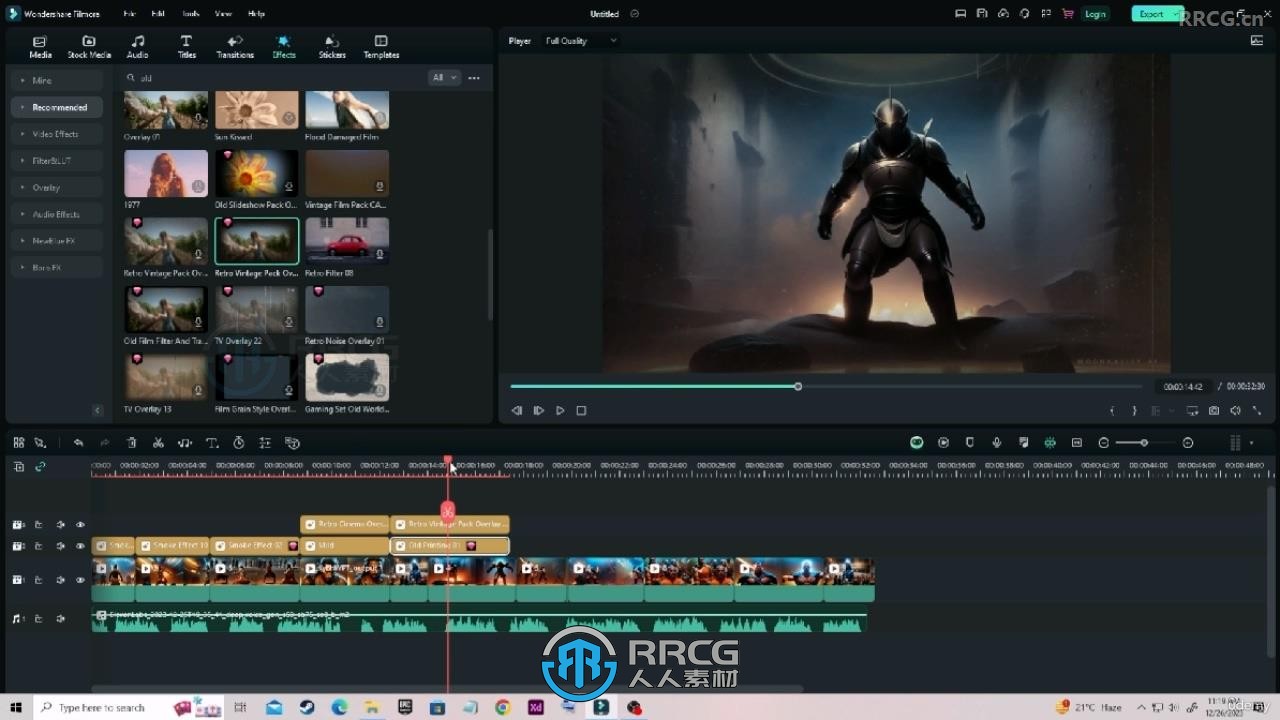This screenshot has height=720, width=1280.
Task: Open the Transitions tab
Action: 235,47
